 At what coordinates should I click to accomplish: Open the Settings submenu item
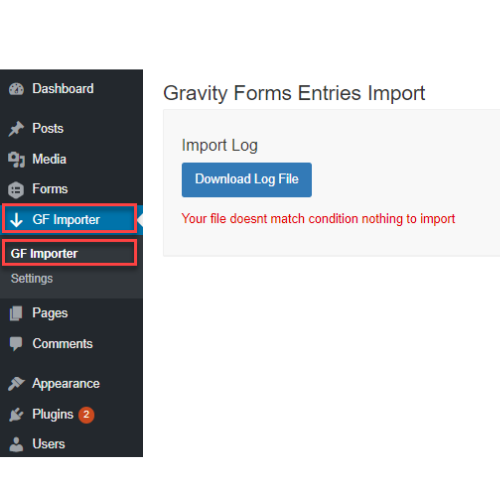[32, 279]
